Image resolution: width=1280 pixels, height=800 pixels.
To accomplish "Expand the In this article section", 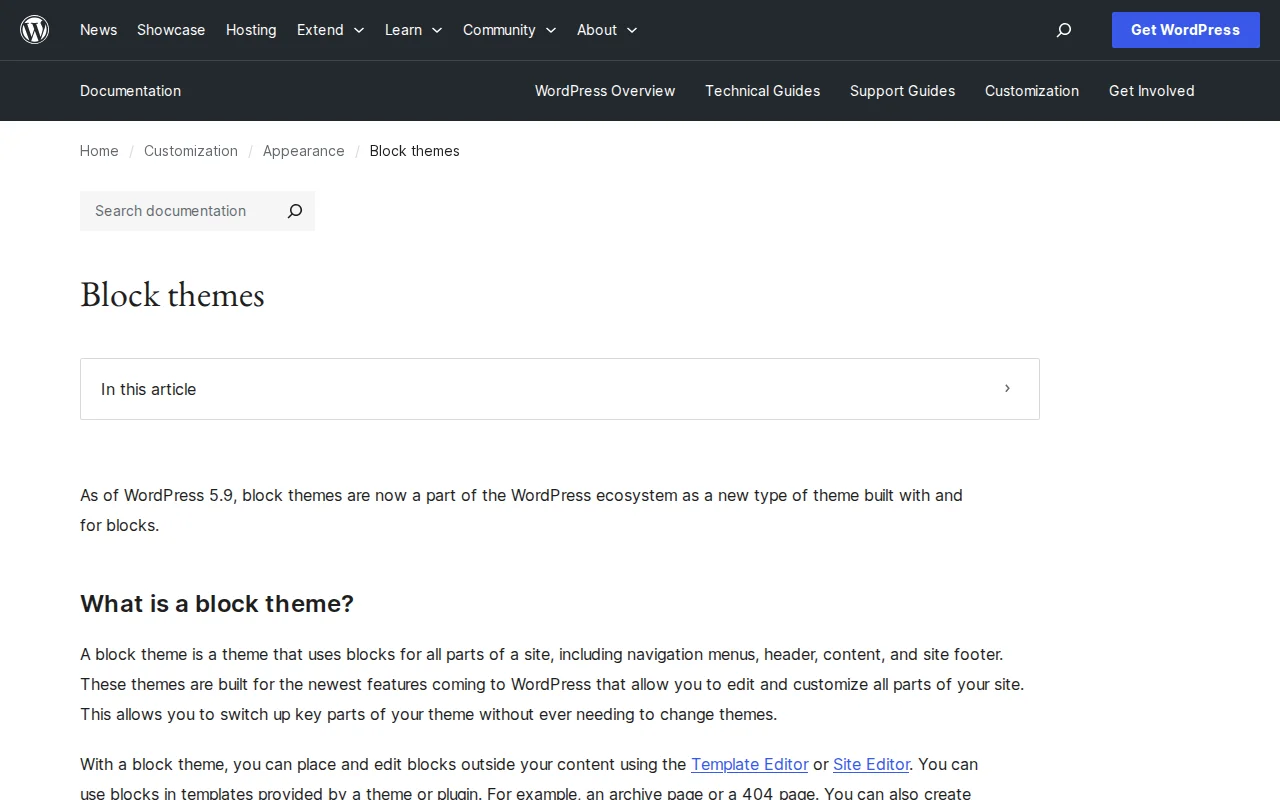I will tap(560, 389).
